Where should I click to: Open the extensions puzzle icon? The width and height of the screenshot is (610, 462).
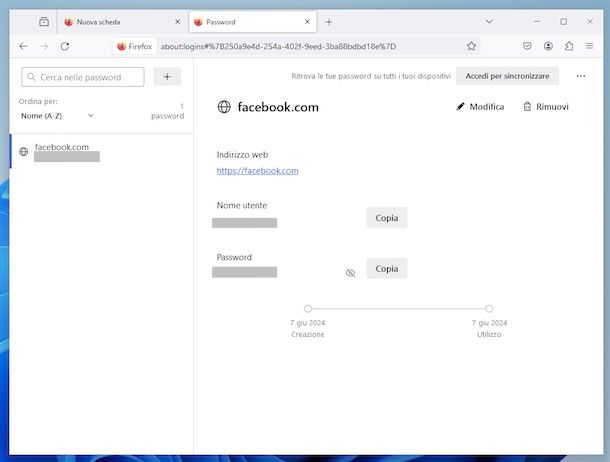[569, 46]
